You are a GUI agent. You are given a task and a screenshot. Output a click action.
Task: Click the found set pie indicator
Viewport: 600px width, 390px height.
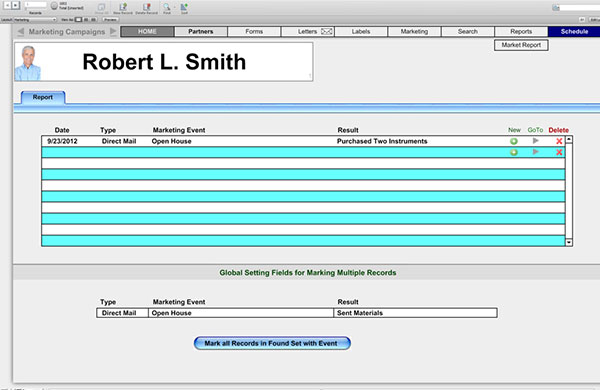tap(54, 5)
